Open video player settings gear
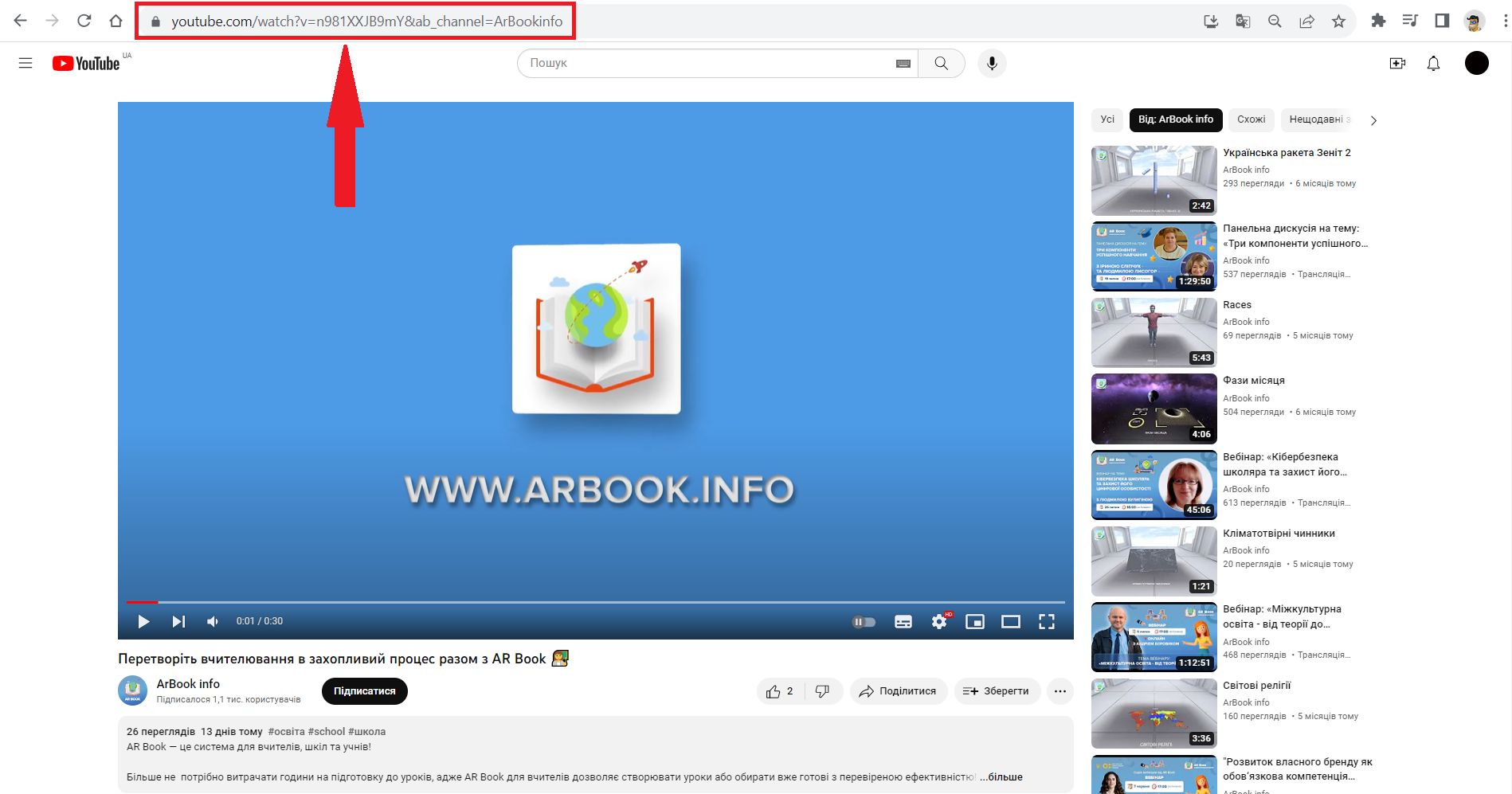This screenshot has height=794, width=1512. coord(940,622)
